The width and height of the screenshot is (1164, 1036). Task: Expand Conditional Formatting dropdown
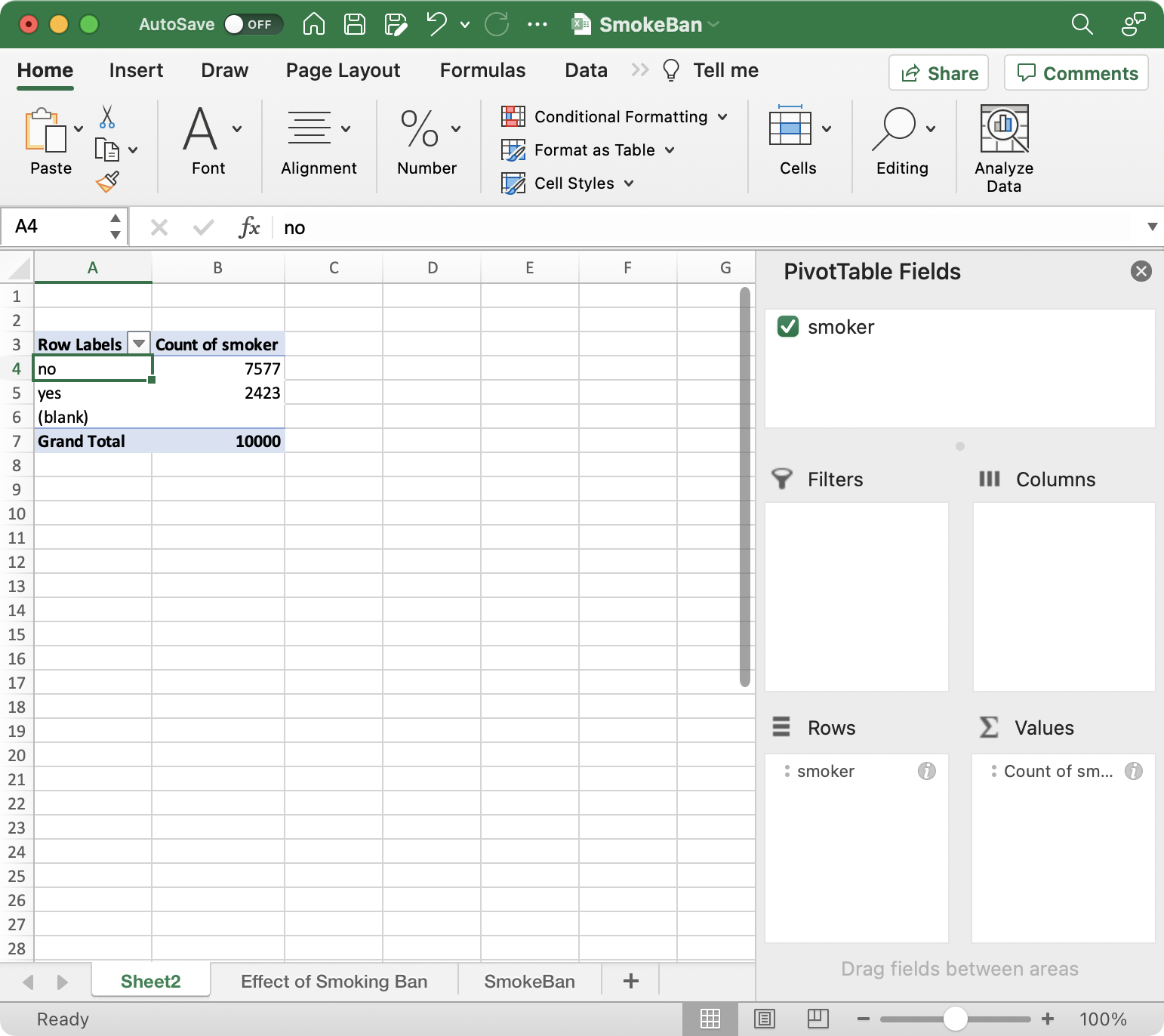point(722,117)
